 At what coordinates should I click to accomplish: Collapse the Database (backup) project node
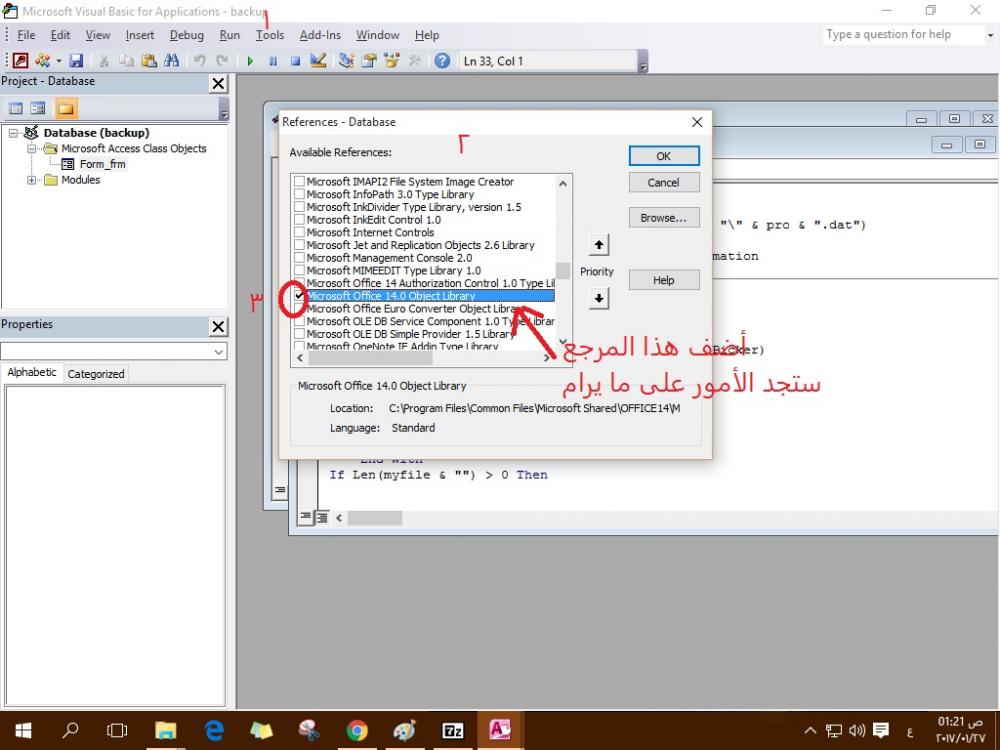(13, 133)
